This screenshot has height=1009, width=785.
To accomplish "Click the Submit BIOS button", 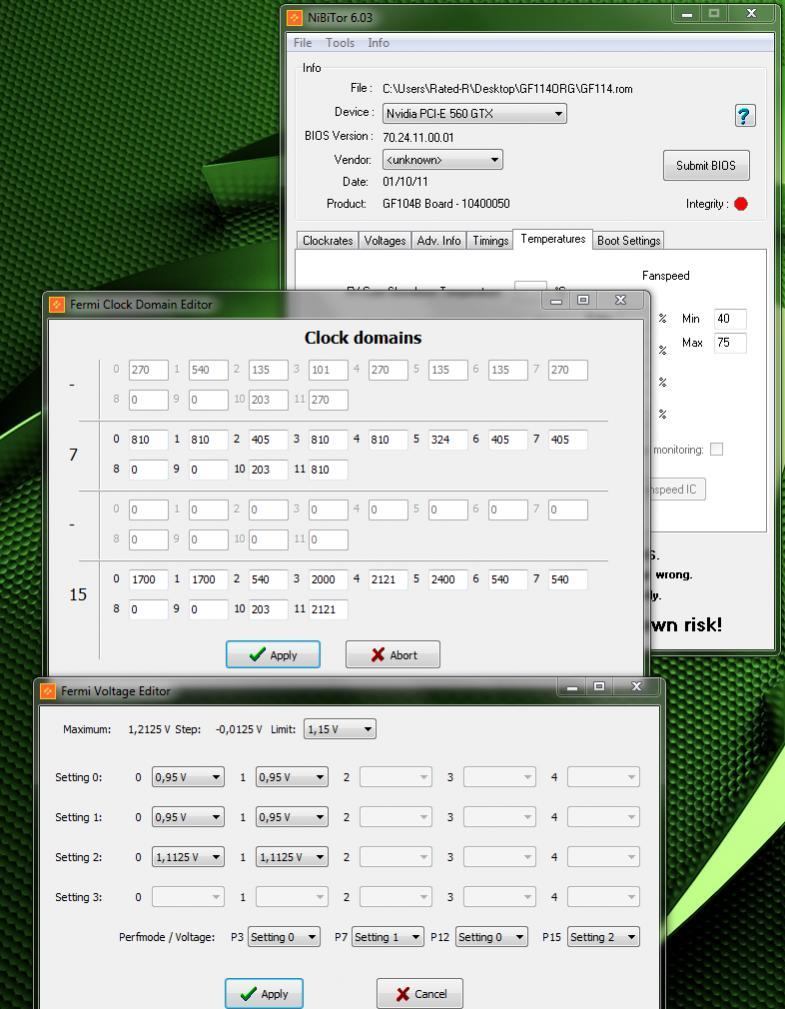I will pyautogui.click(x=706, y=165).
